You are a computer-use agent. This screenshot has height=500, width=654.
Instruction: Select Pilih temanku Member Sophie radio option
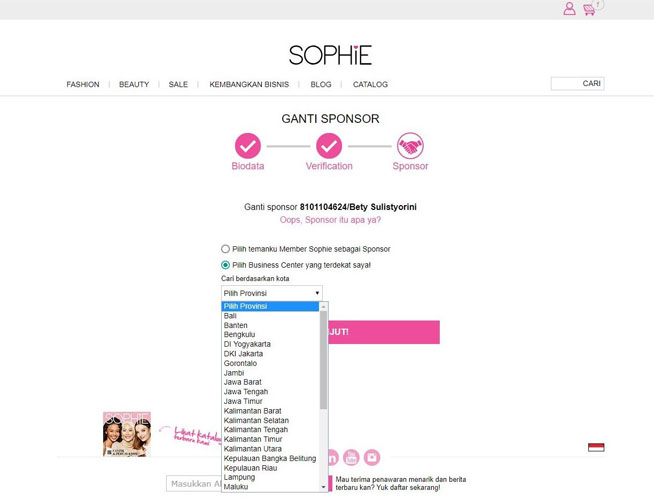(x=225, y=249)
